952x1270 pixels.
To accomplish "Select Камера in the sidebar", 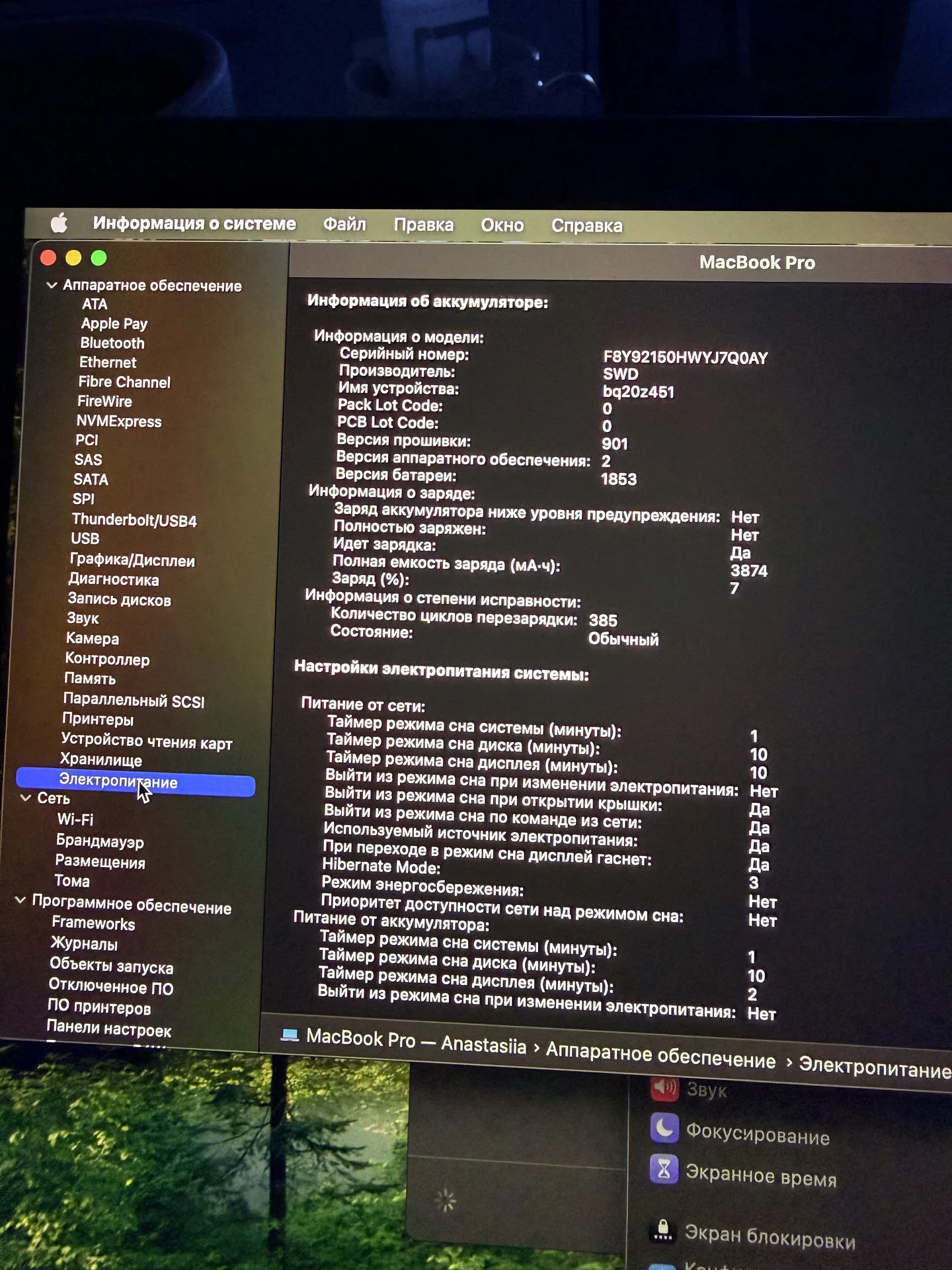I will 93,638.
